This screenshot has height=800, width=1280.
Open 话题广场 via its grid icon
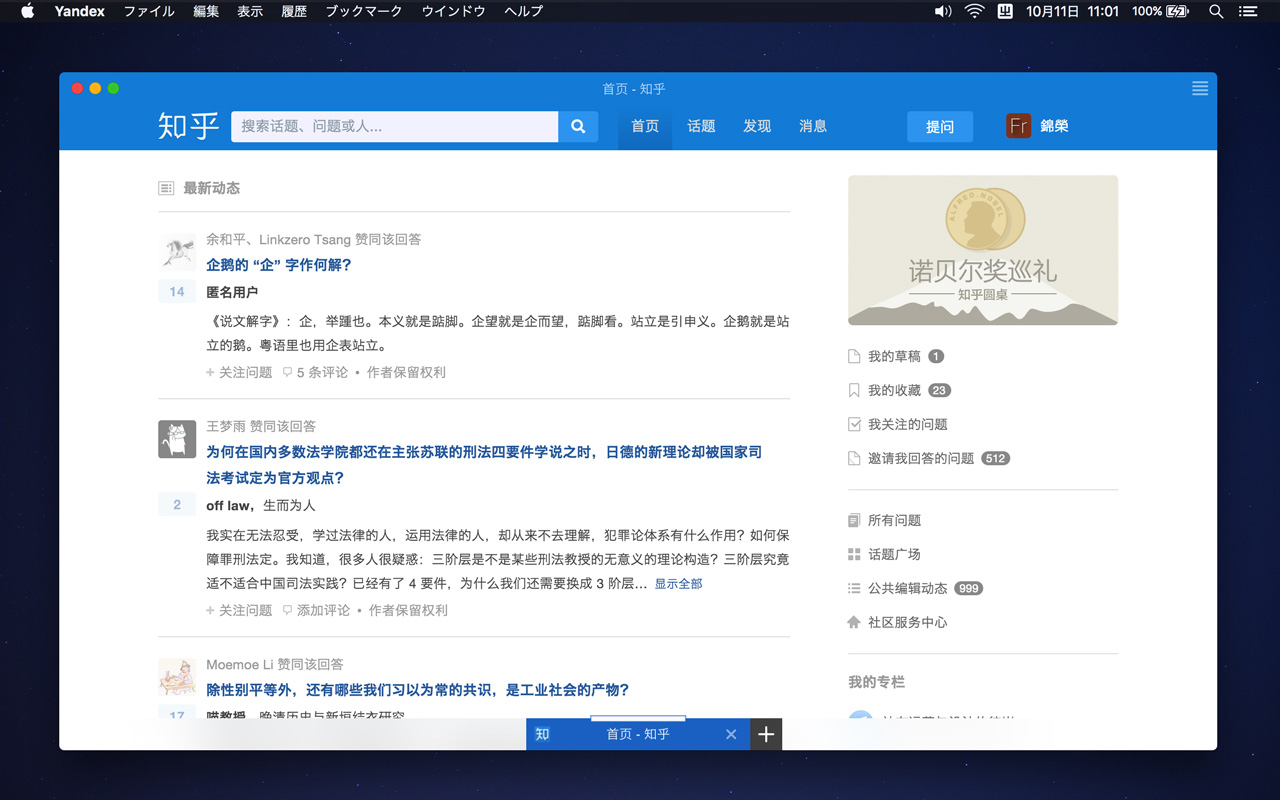click(855, 554)
